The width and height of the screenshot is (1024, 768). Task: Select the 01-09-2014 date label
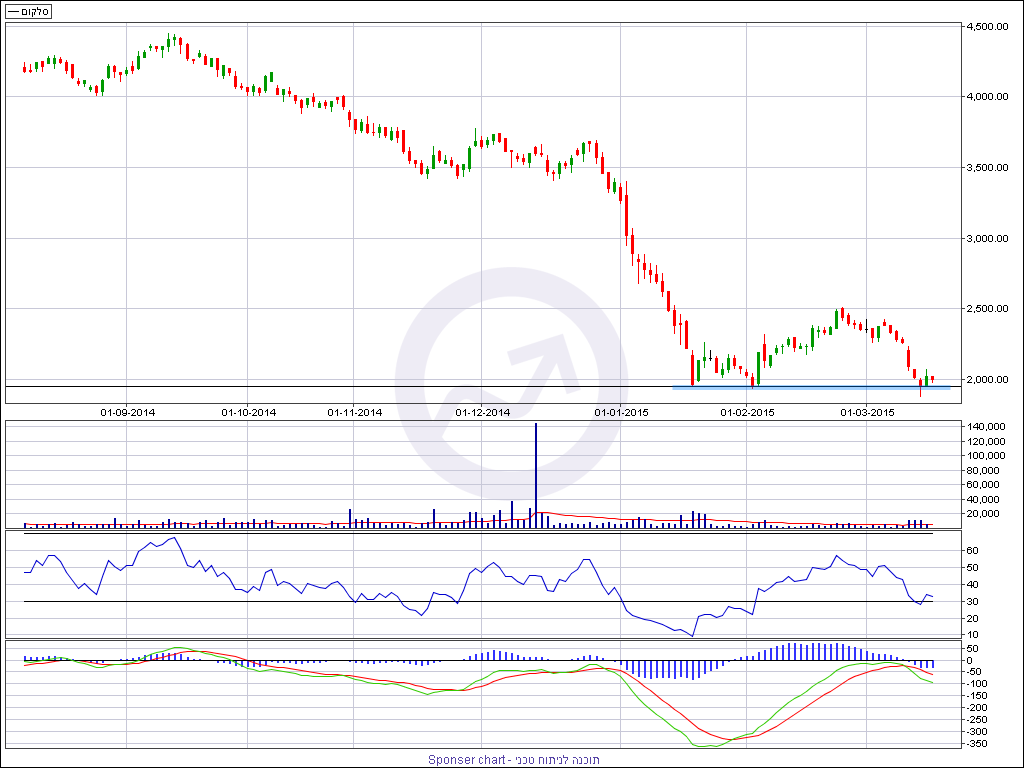pyautogui.click(x=128, y=412)
